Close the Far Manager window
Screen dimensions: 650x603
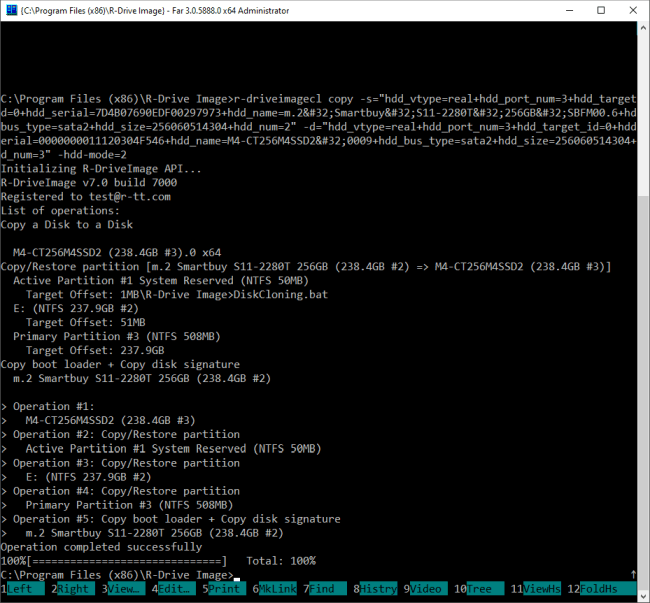(633, 10)
